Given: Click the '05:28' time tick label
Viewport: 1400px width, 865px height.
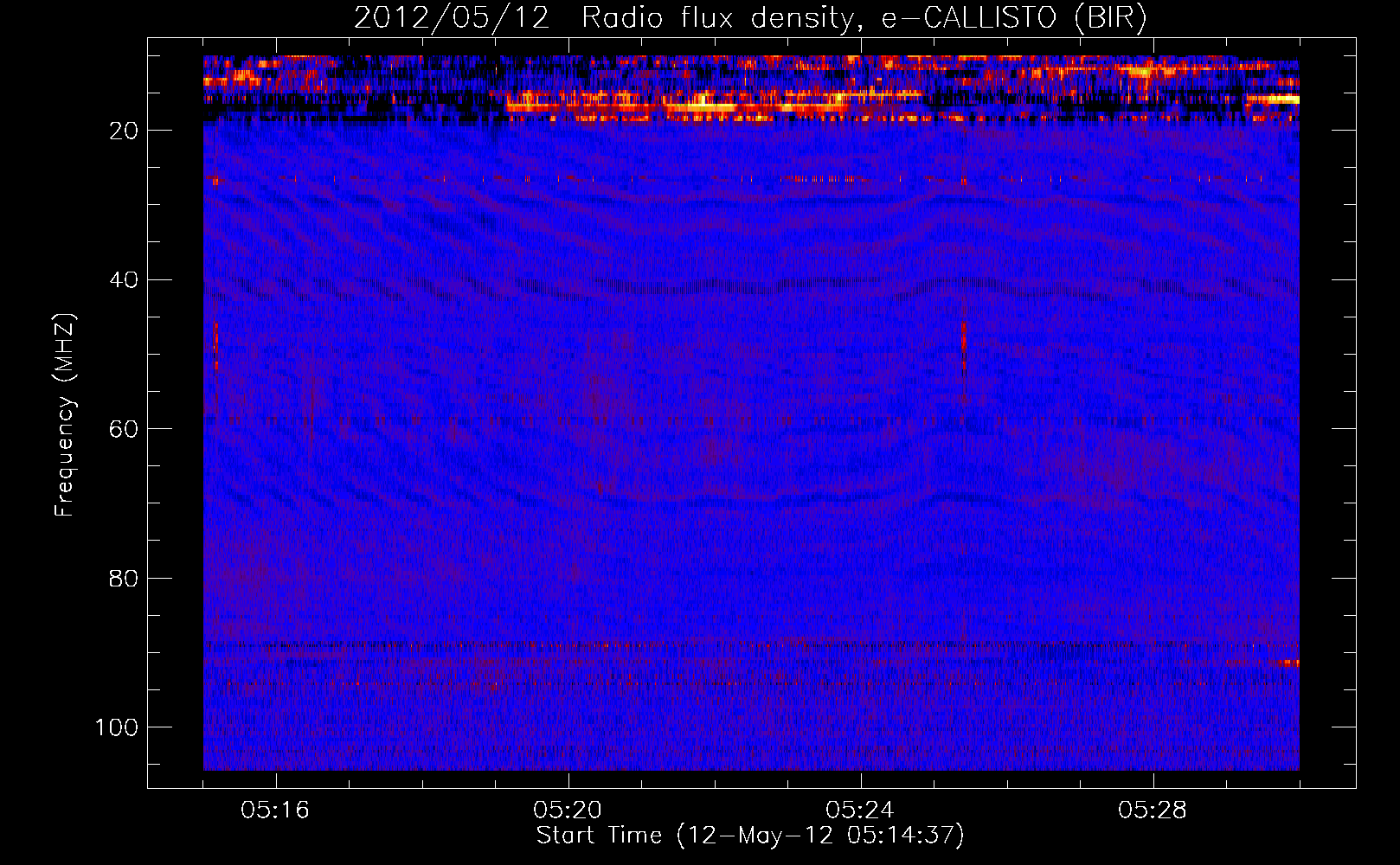Looking at the screenshot, I should pyautogui.click(x=1153, y=811).
